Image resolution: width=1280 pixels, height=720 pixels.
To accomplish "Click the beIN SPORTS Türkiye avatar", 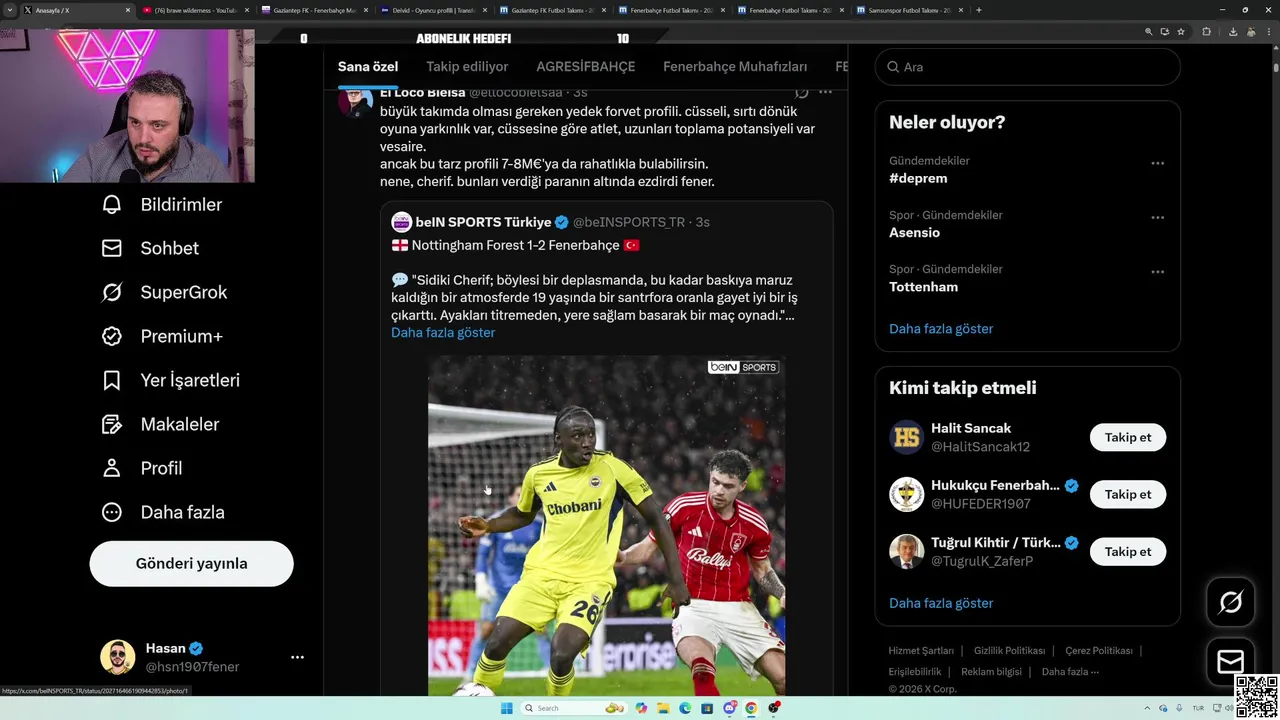I will click(x=401, y=222).
